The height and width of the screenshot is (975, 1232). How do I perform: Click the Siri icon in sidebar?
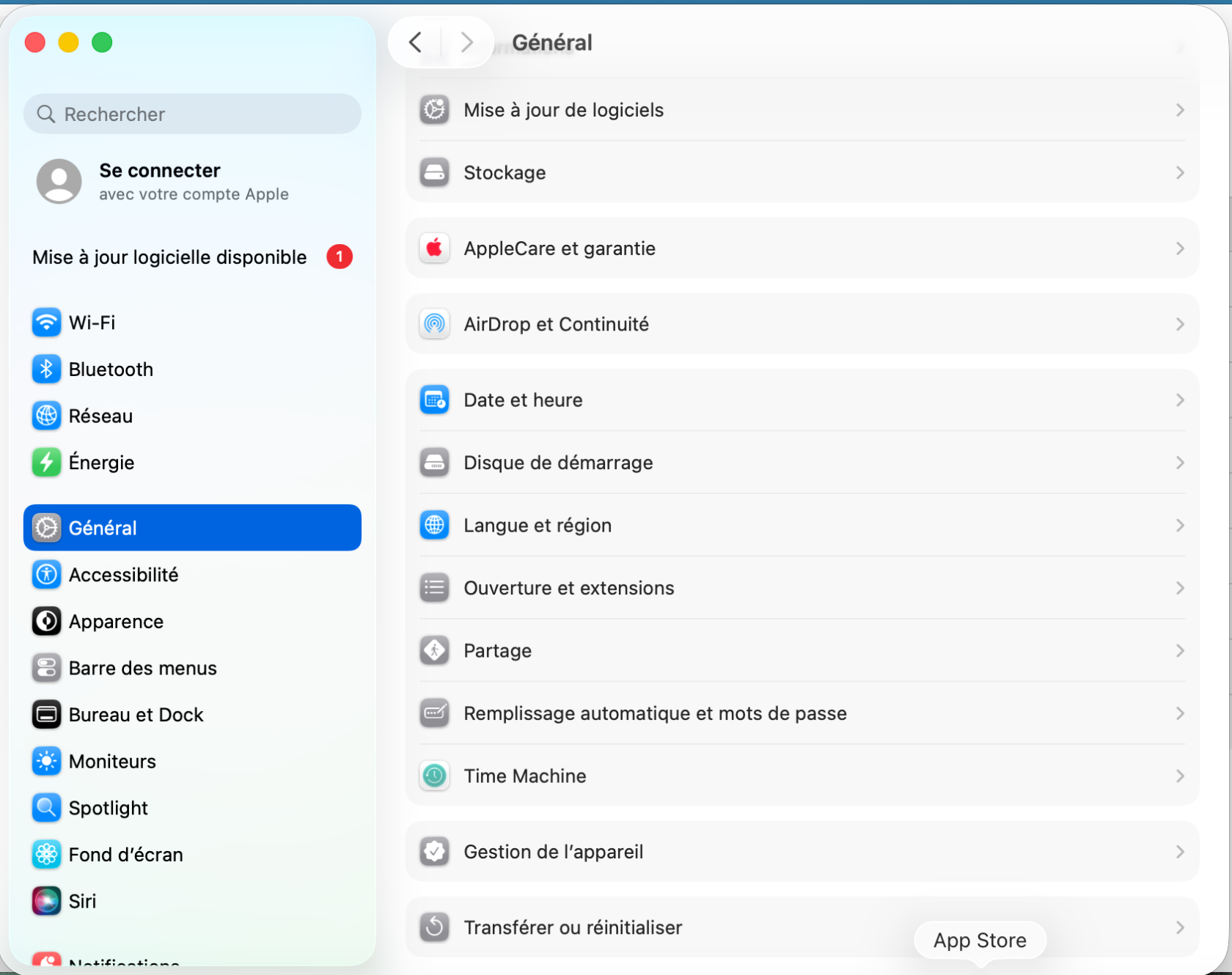[x=46, y=901]
